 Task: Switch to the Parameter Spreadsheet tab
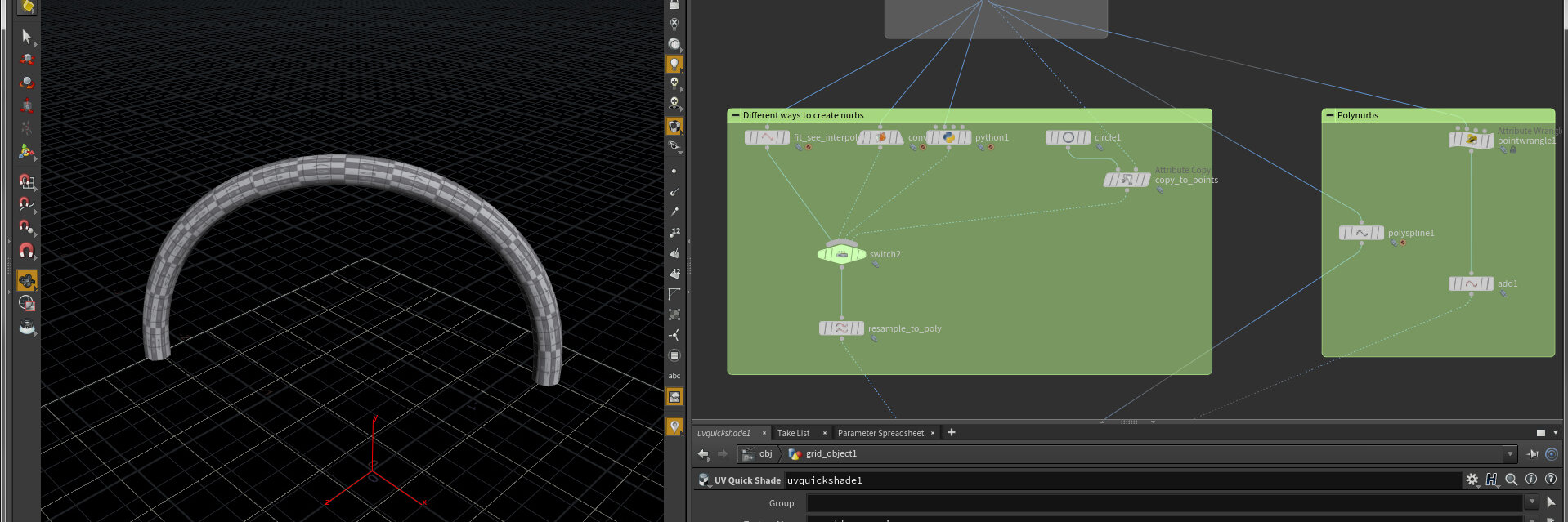pyautogui.click(x=880, y=433)
